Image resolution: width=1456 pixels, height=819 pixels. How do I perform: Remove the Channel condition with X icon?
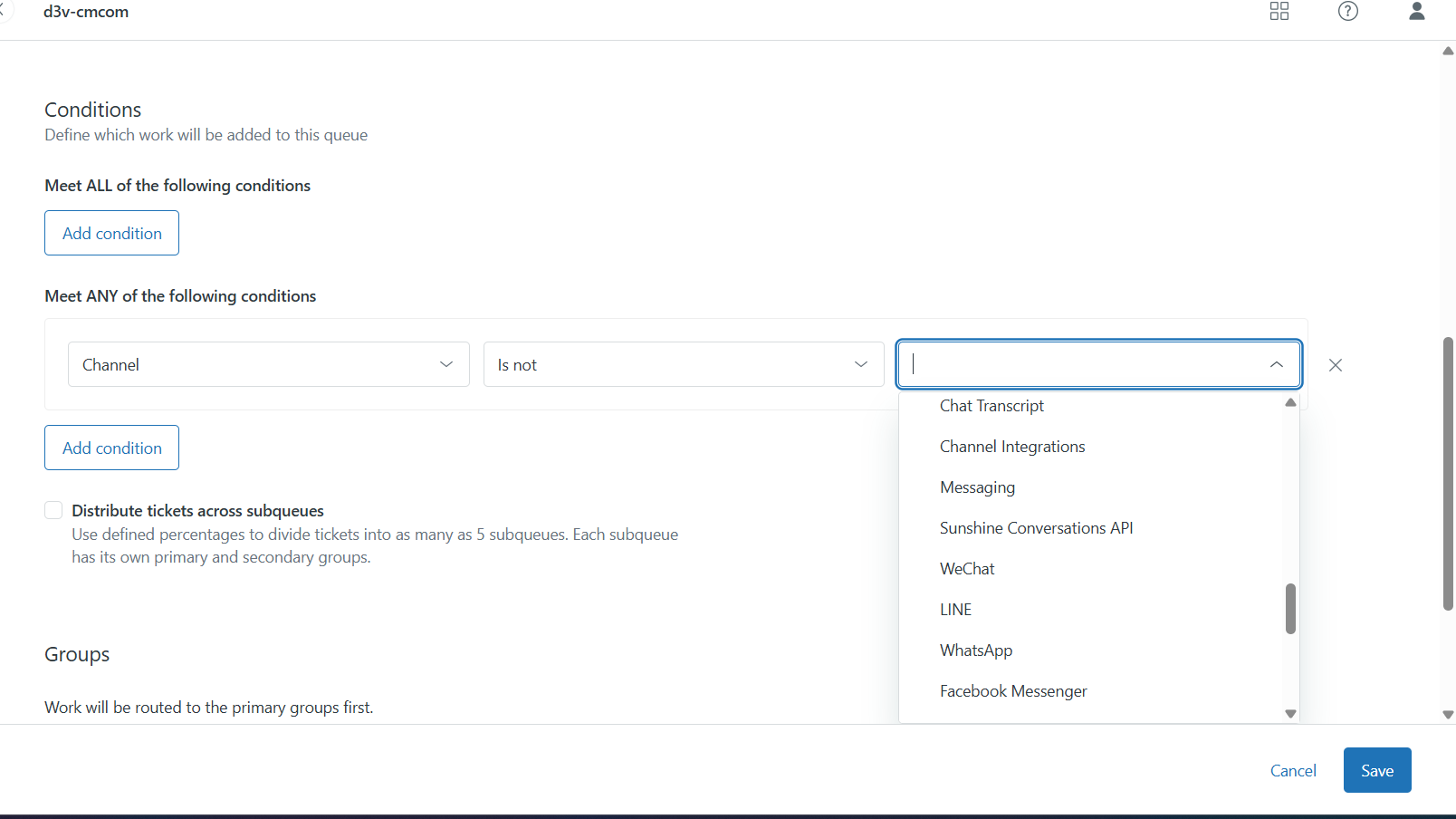pos(1335,365)
